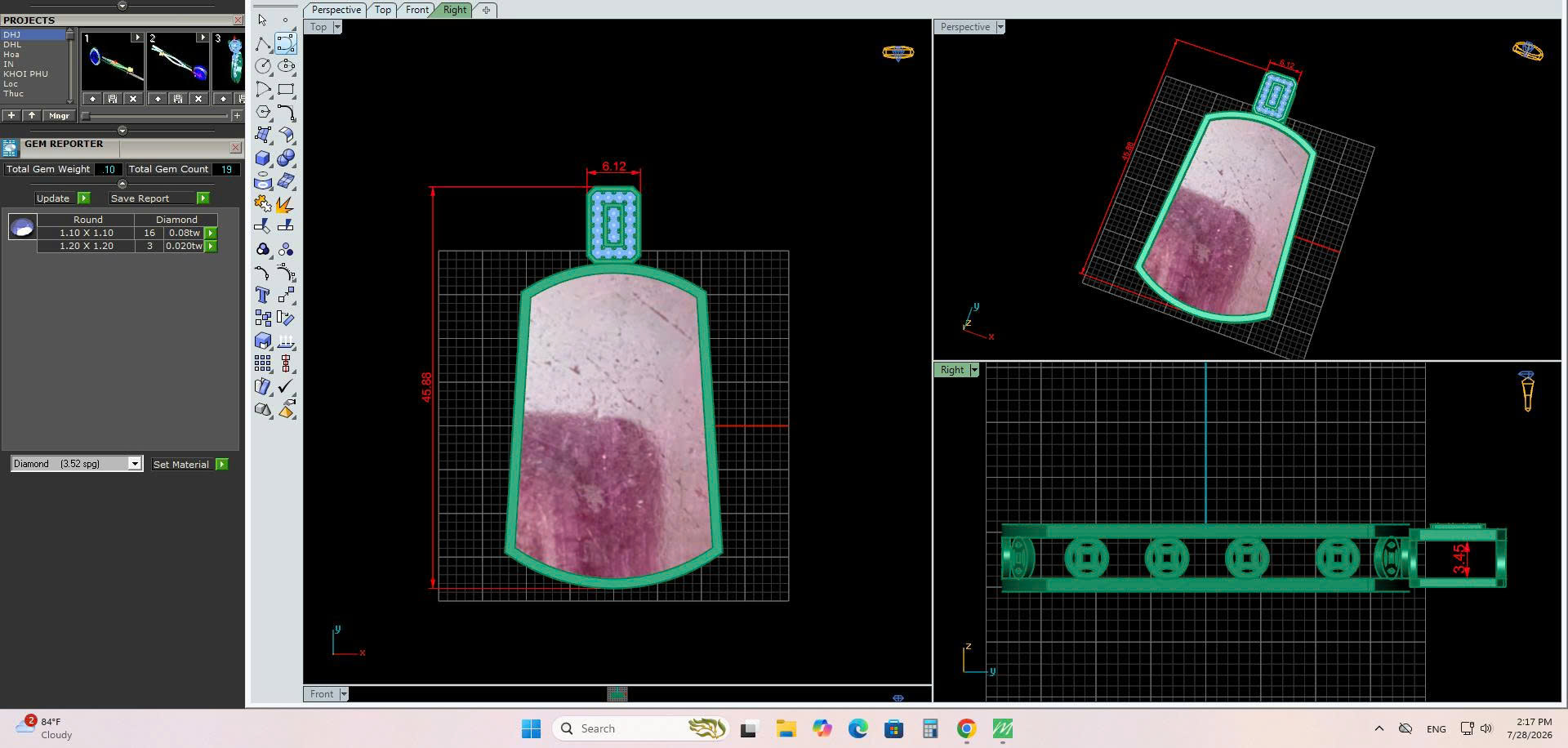Expand the Right viewport dropdown arrow

(x=973, y=370)
